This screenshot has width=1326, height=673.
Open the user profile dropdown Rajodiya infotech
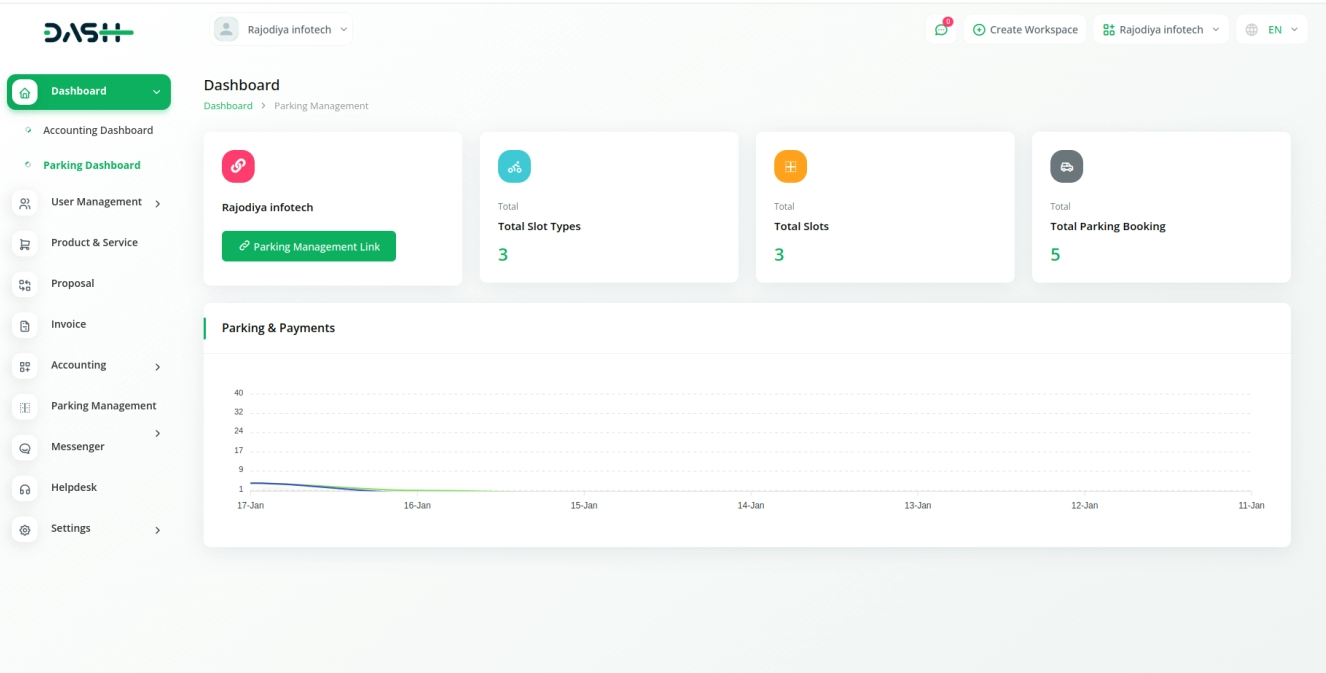tap(283, 30)
